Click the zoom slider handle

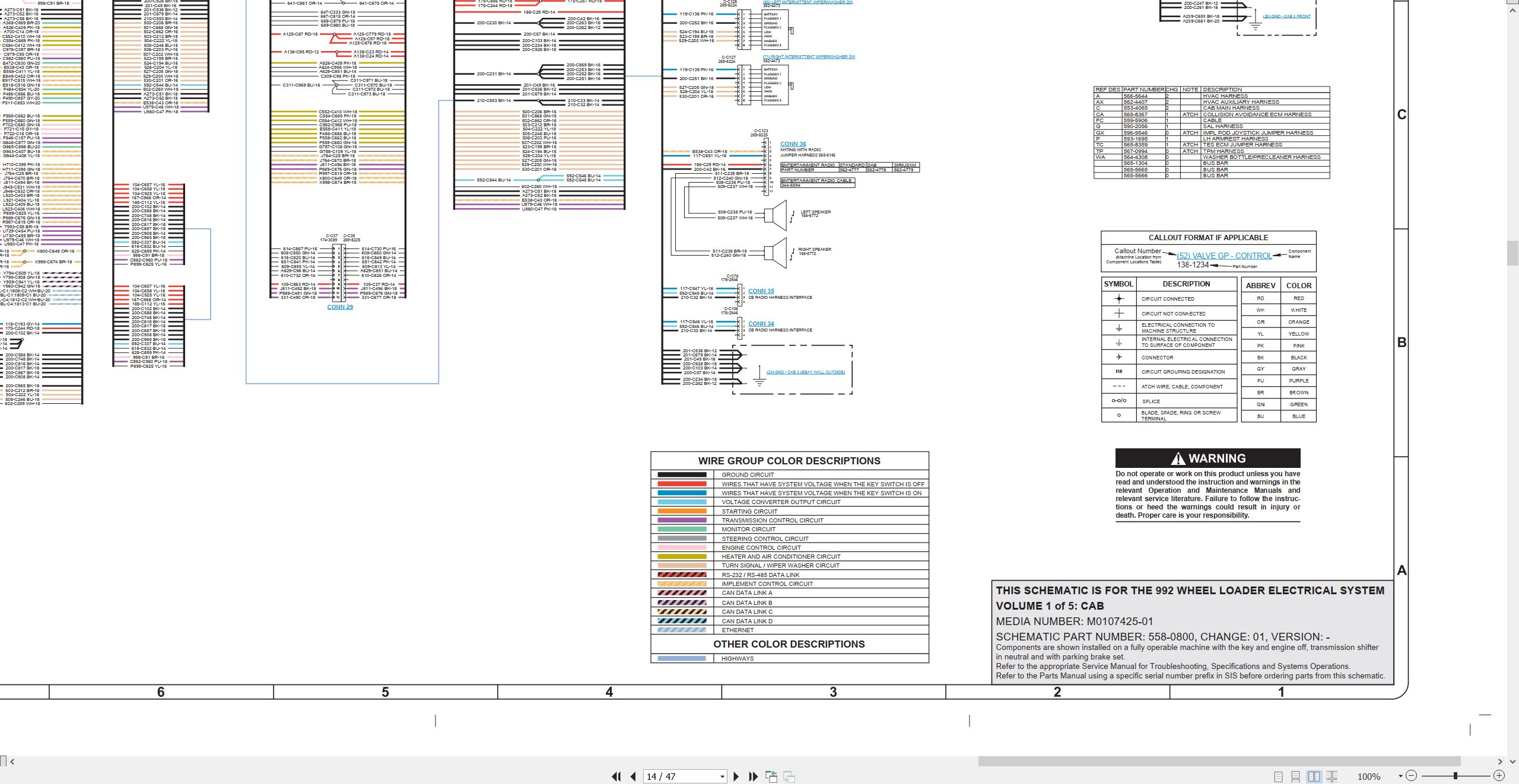(1456, 776)
